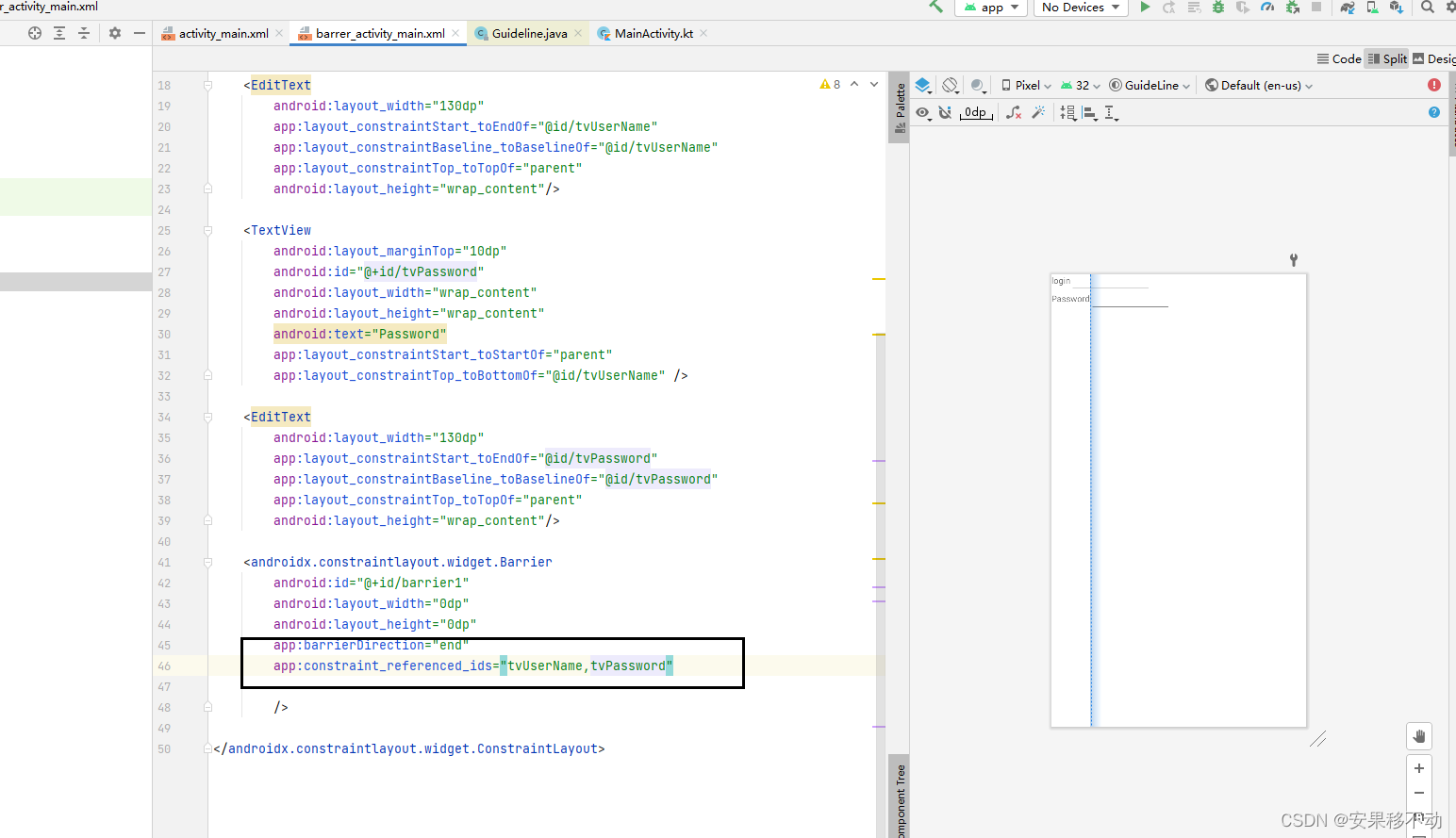Enable Autoconnect in the layout toolbar
The height and width of the screenshot is (838, 1456).
pos(945,112)
